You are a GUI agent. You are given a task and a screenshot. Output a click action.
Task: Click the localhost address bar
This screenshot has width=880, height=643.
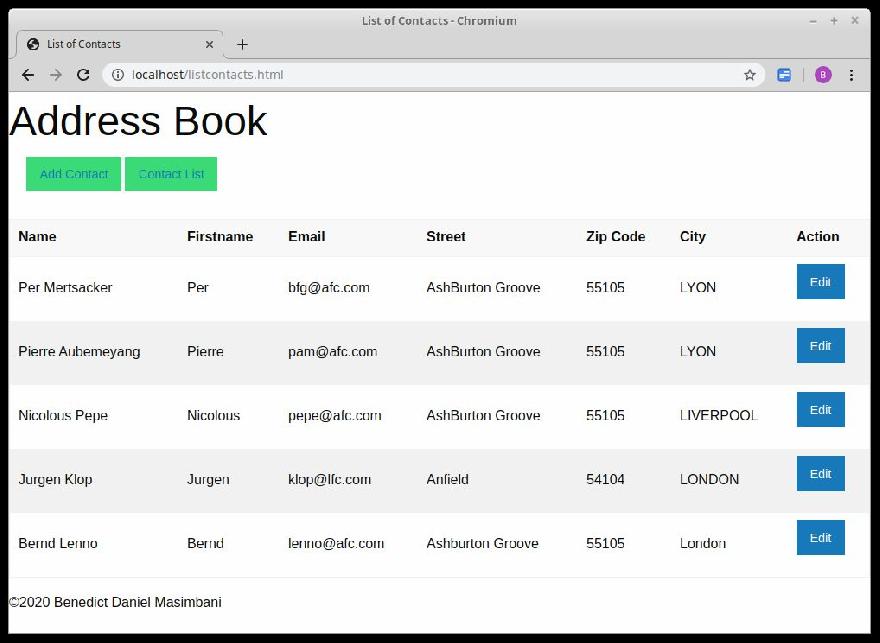(x=433, y=75)
